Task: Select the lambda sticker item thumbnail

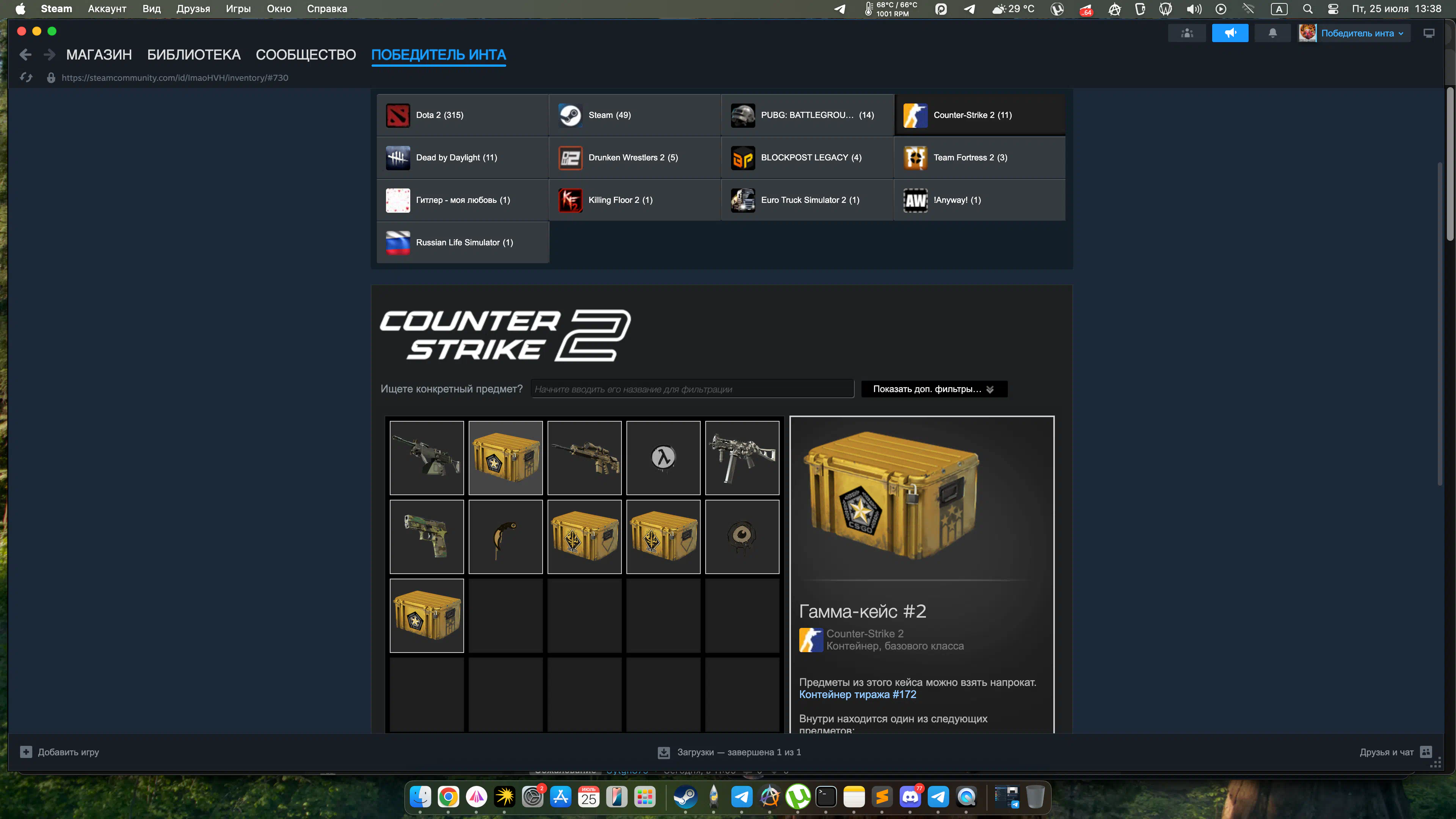Action: 663,458
